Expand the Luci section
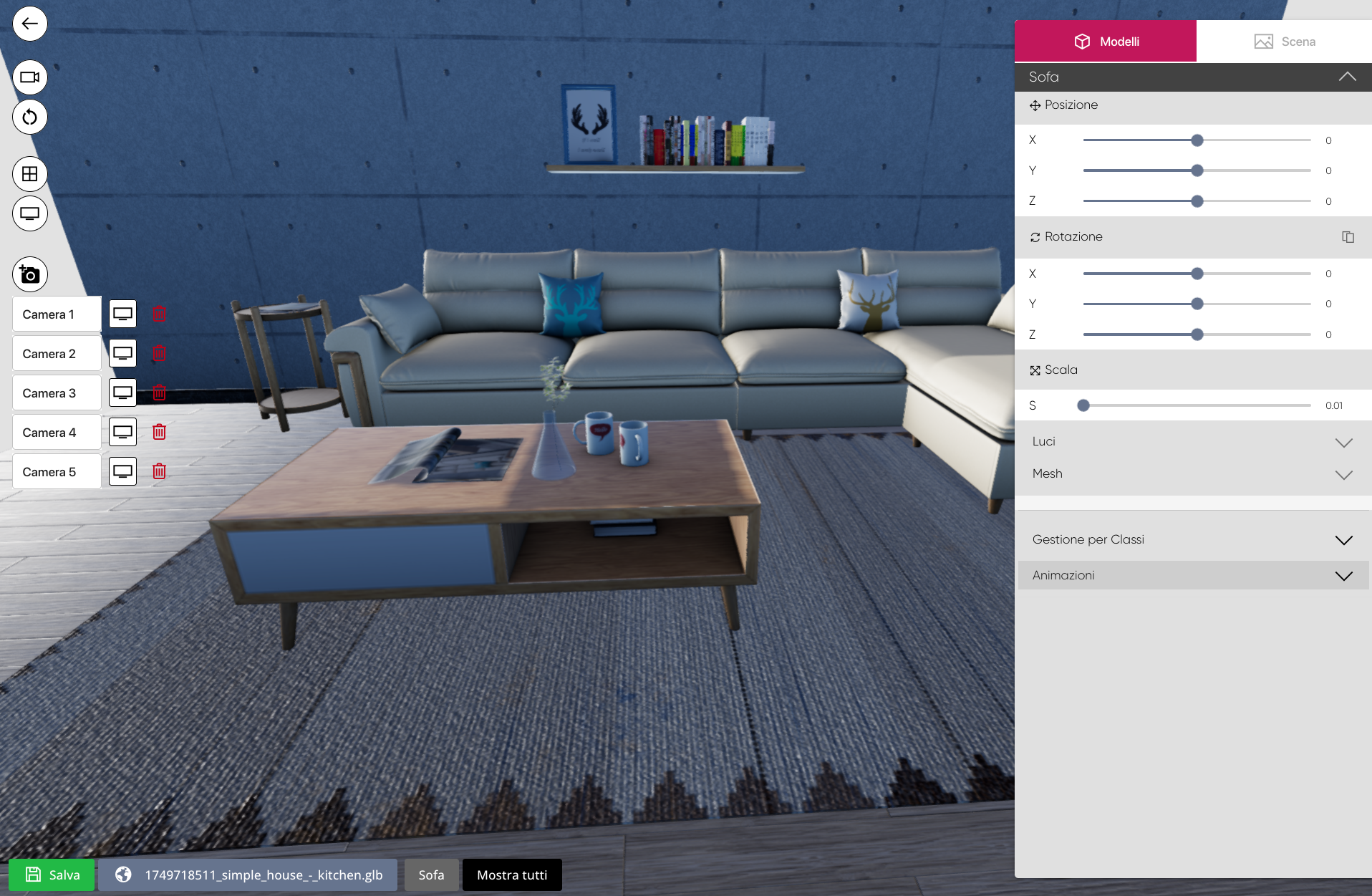The width and height of the screenshot is (1372, 896). [1343, 442]
